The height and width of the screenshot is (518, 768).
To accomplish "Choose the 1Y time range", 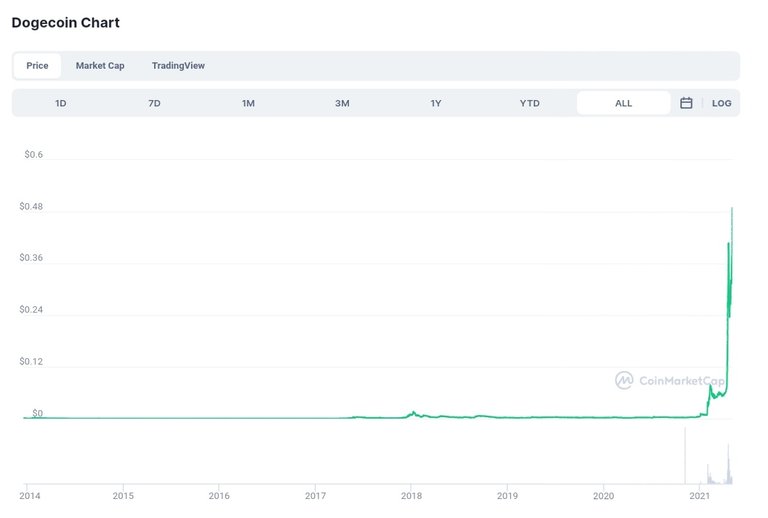I will [436, 103].
